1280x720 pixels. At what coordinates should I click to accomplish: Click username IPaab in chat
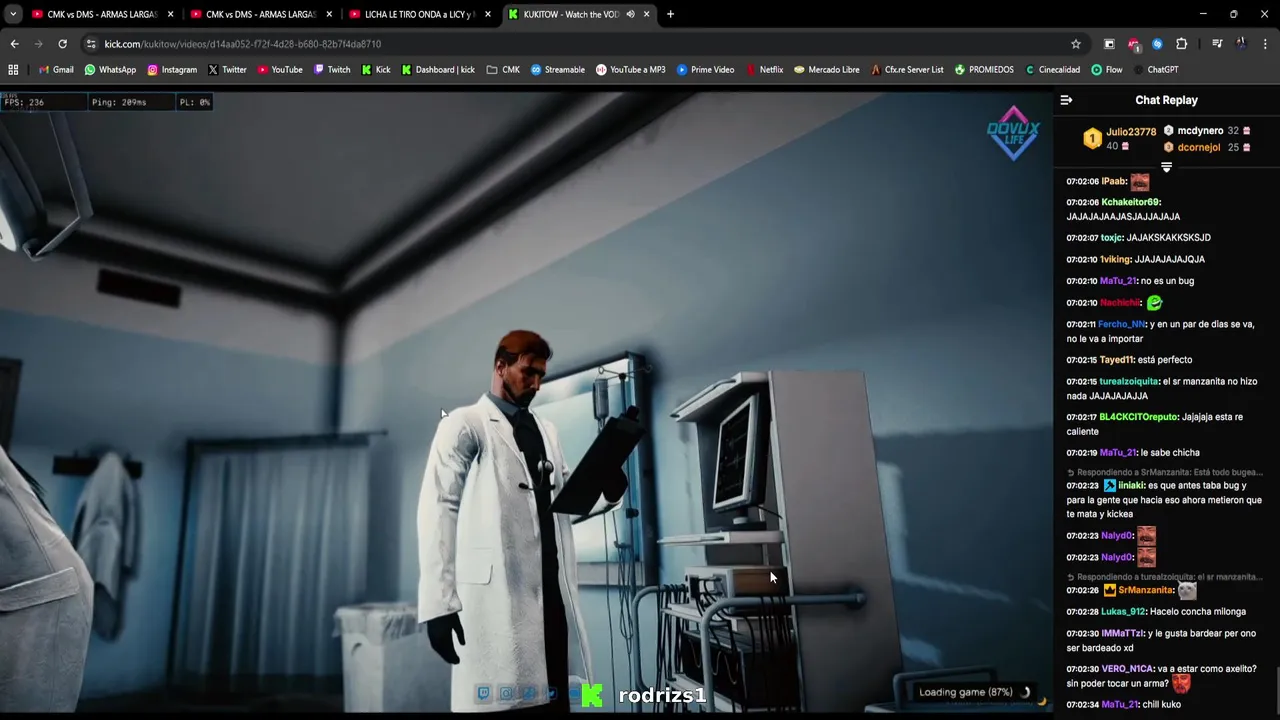[x=1113, y=181]
